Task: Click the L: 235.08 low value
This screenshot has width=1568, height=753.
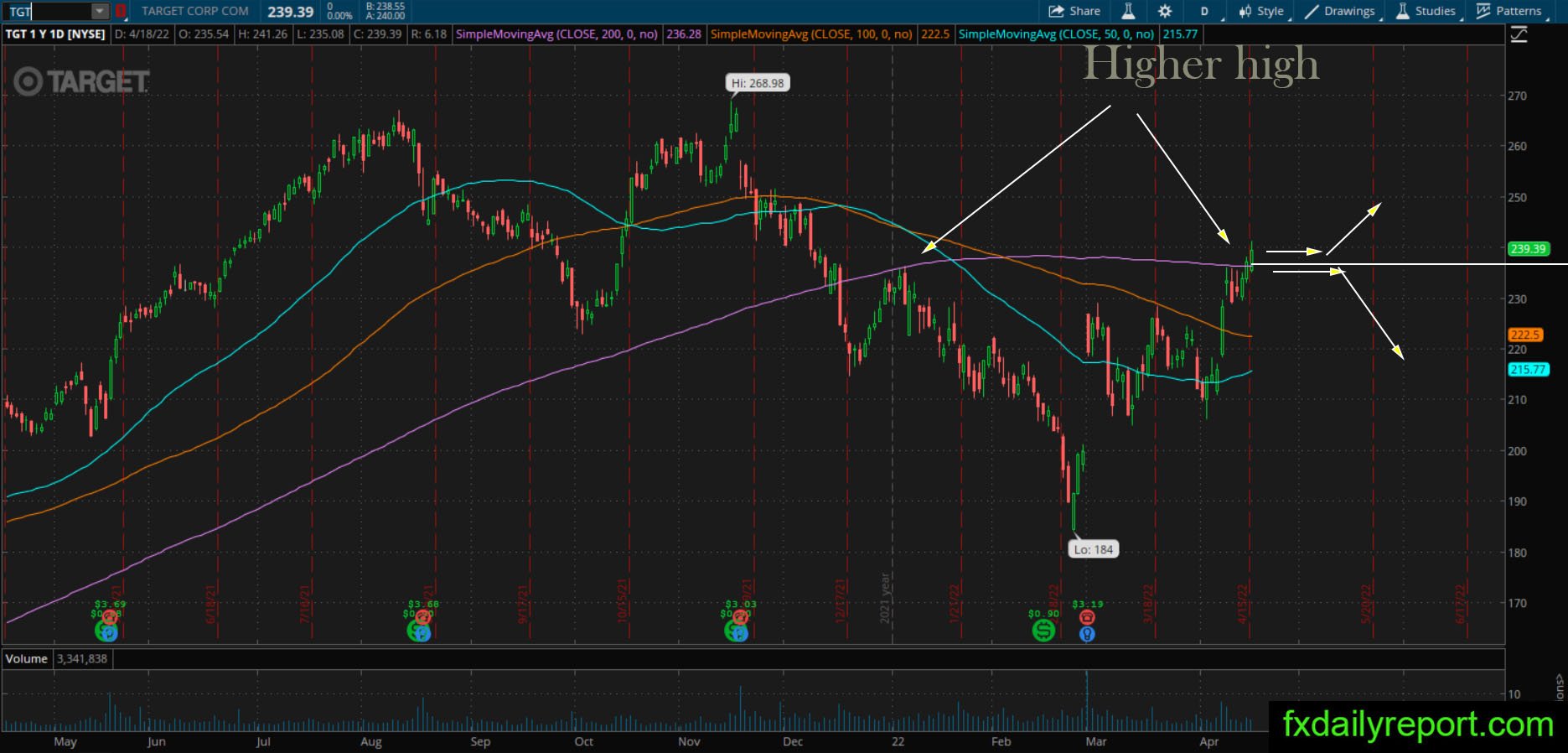Action: click(x=320, y=34)
